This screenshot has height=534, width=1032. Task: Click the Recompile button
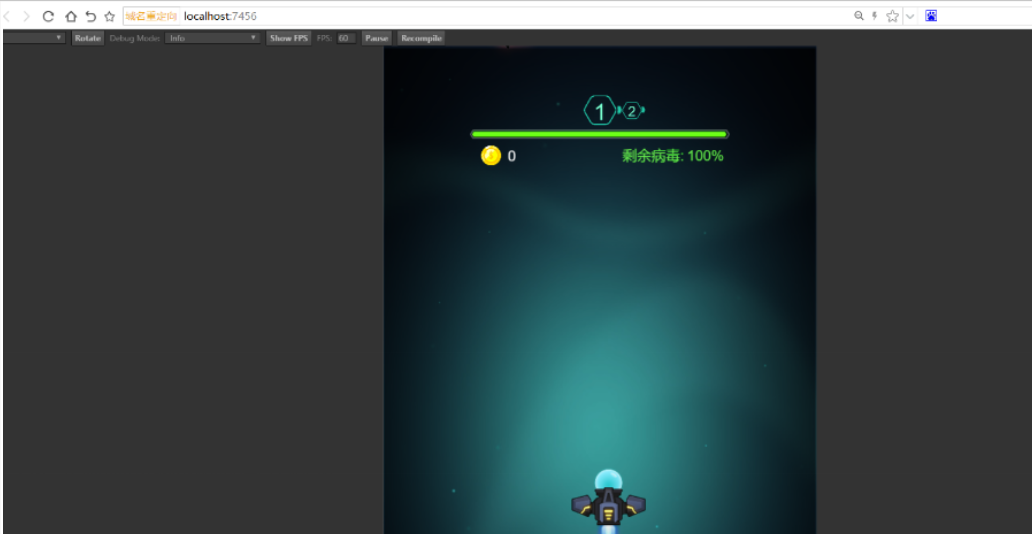click(x=421, y=38)
